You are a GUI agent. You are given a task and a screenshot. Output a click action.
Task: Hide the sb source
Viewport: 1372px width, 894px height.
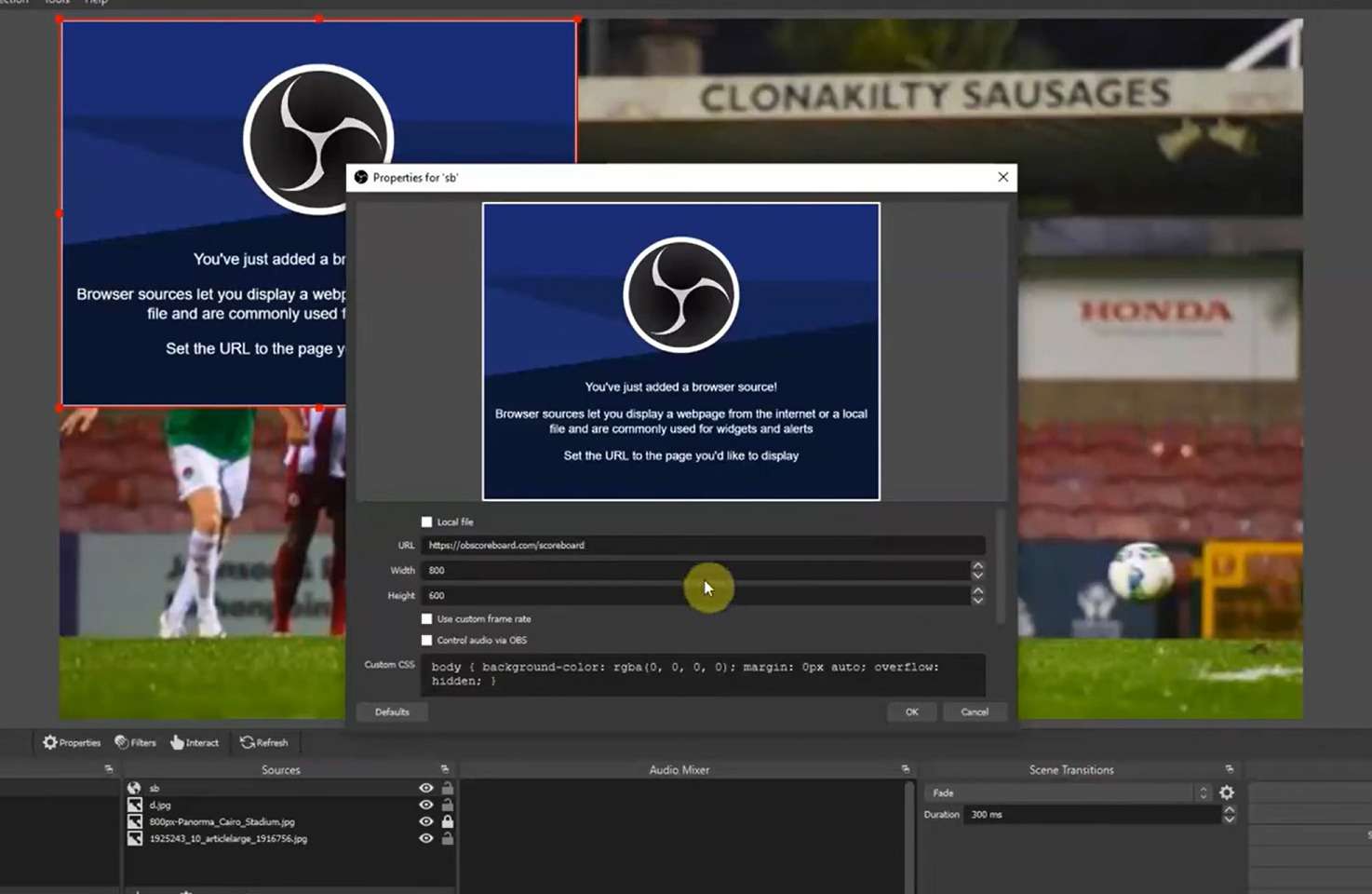[426, 788]
